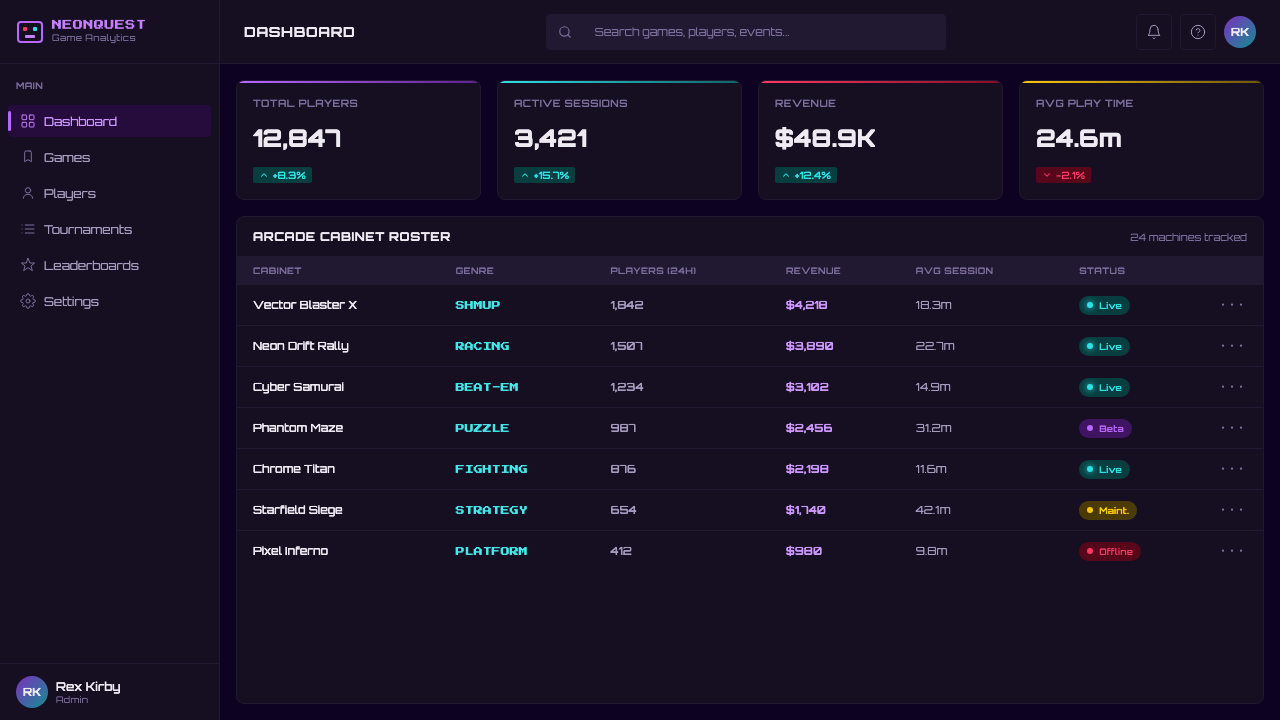Open the Avg Play Time stat card
The image size is (1280, 720).
pyautogui.click(x=1141, y=140)
